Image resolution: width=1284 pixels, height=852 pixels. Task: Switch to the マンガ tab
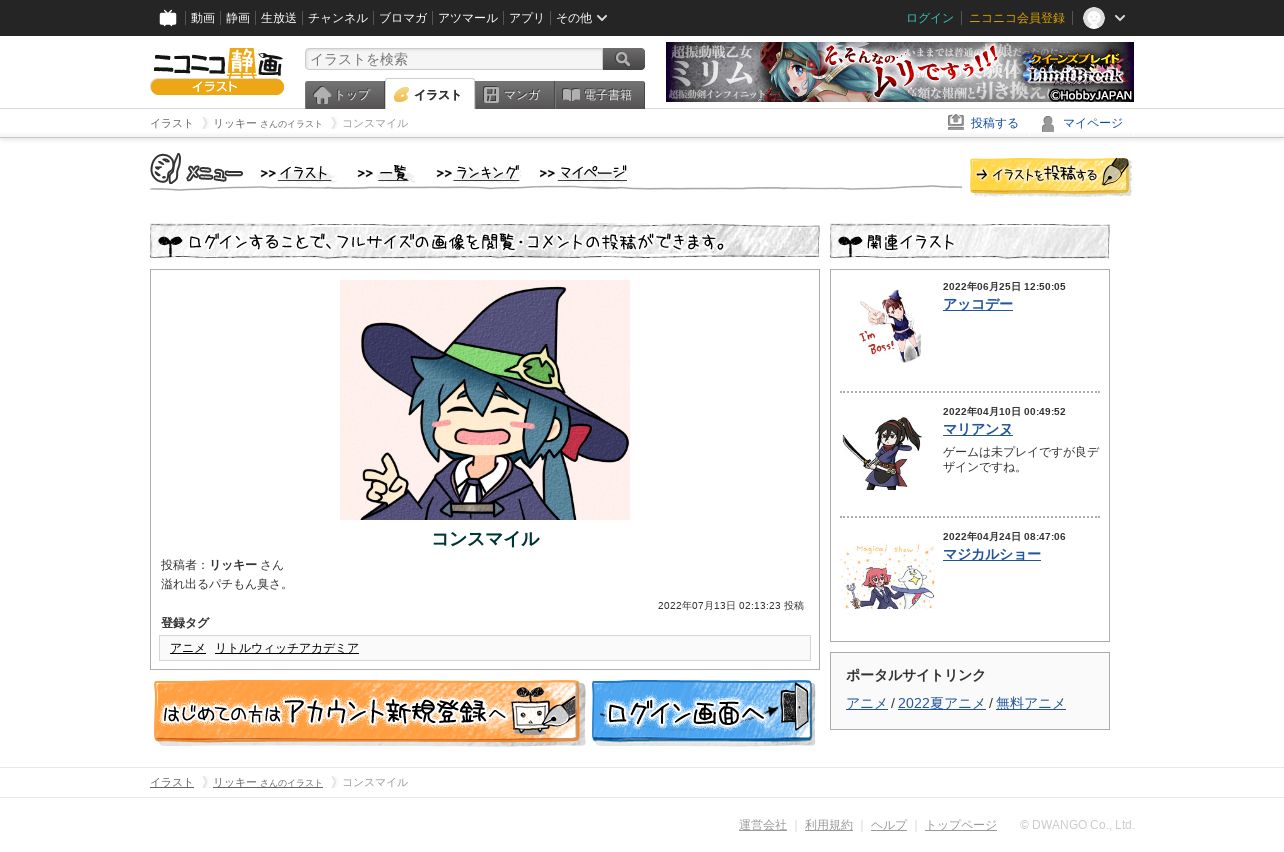(x=515, y=95)
